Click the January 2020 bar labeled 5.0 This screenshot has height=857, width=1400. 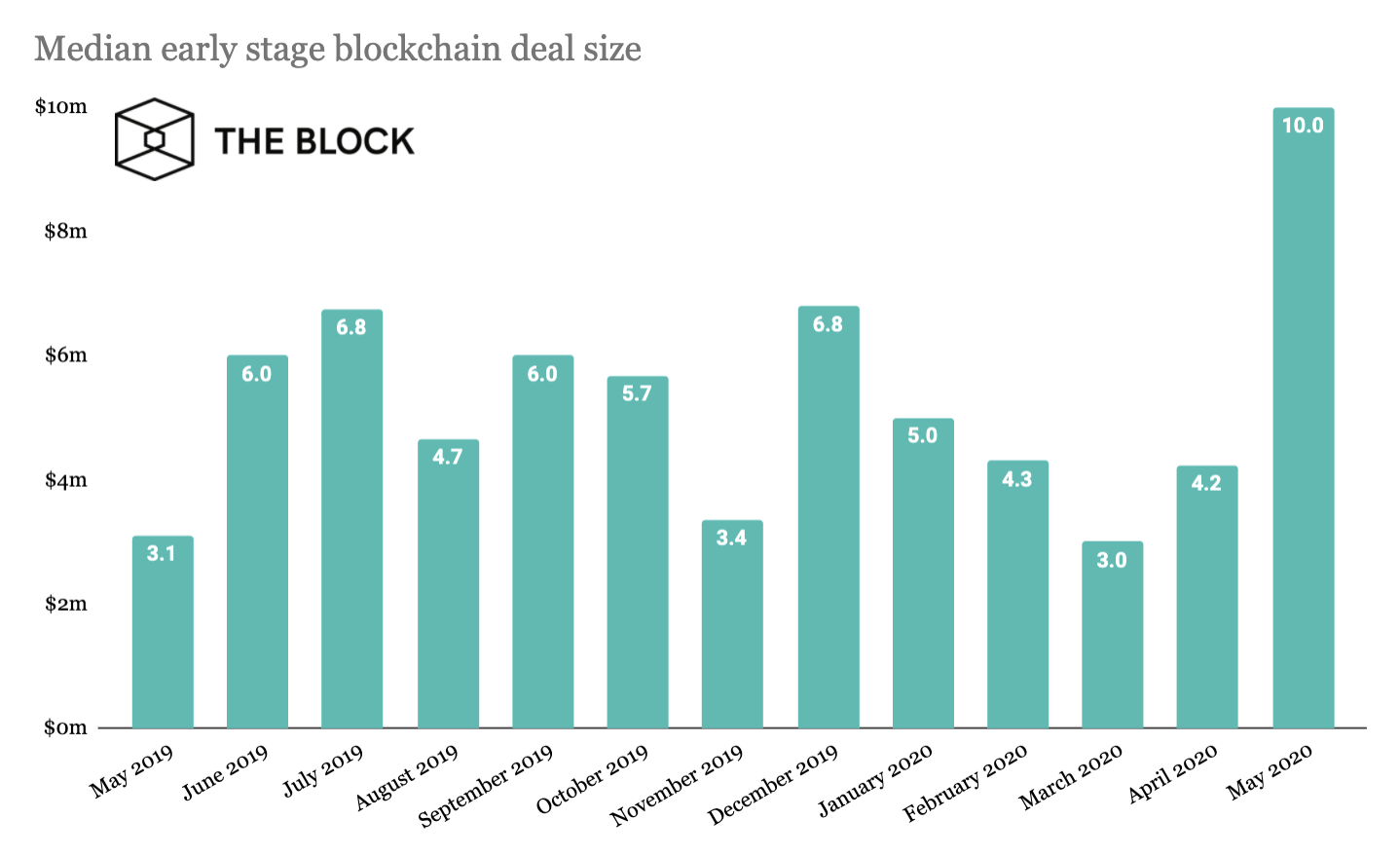[923, 575]
